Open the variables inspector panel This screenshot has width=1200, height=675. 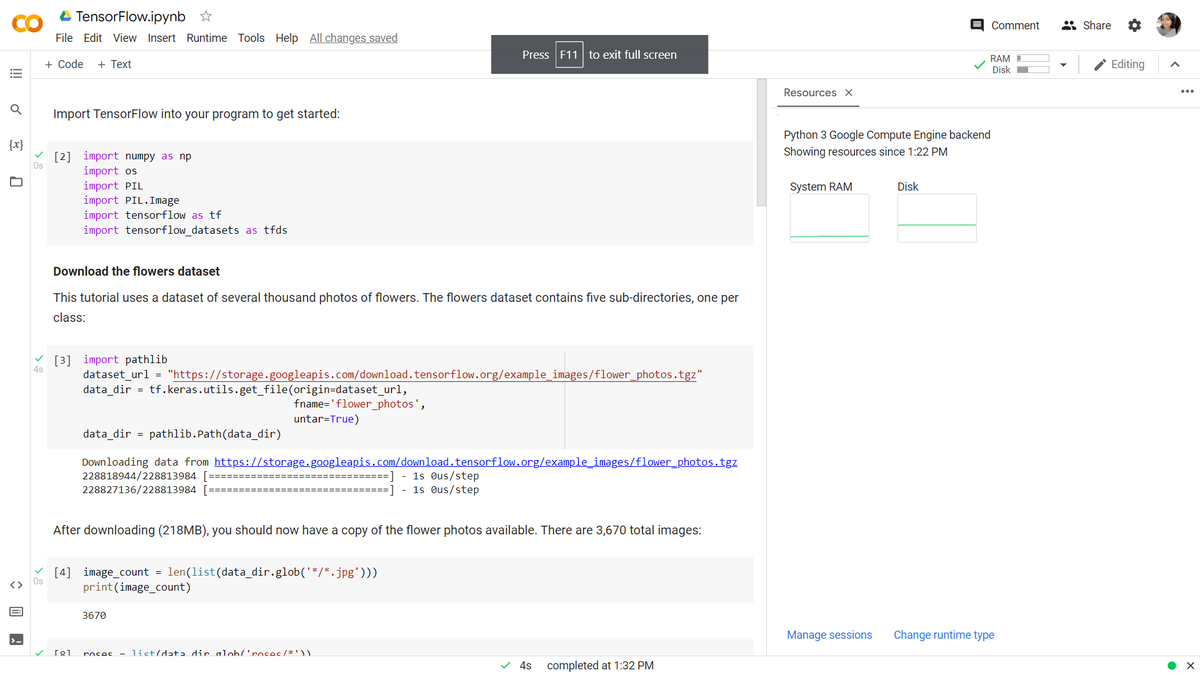(16, 145)
